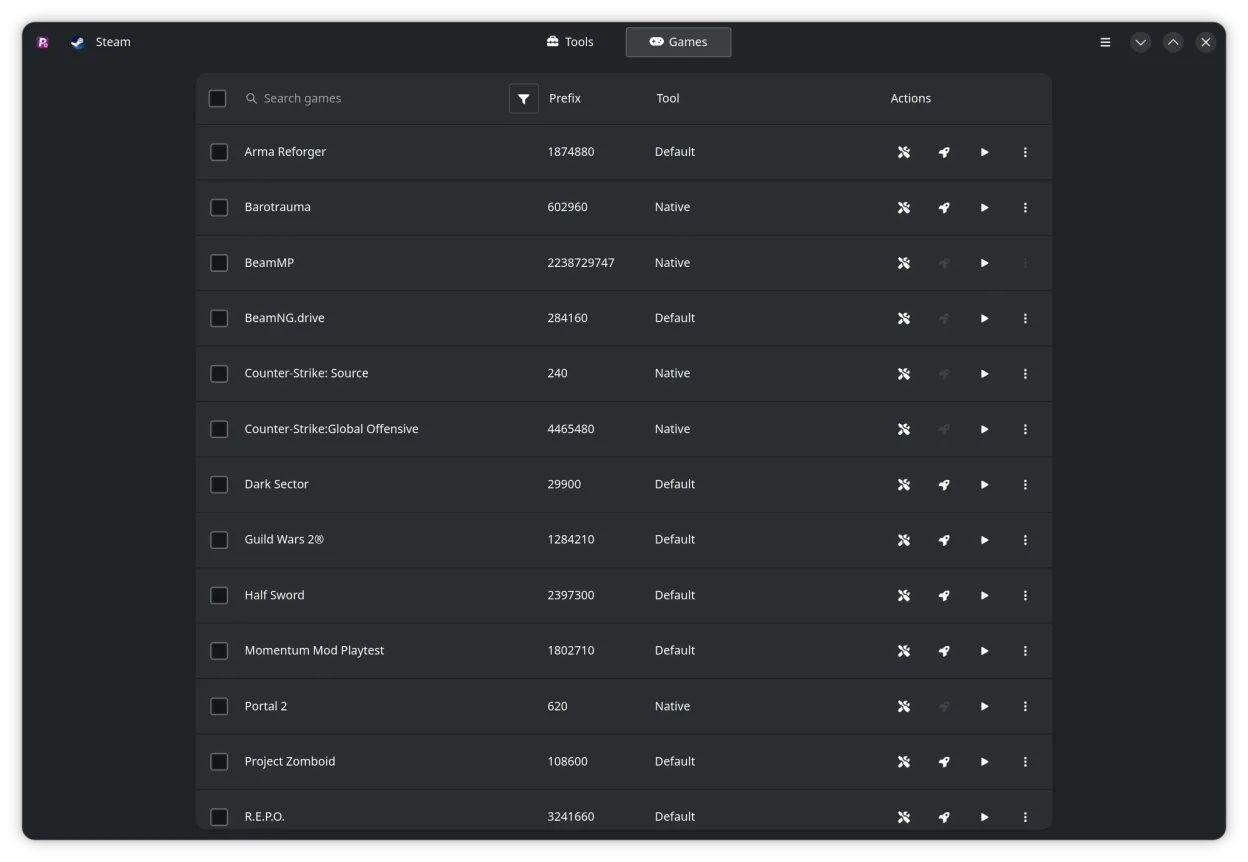Open three-dot menu for BeamNG.drive
Viewport: 1248px width, 862px height.
[x=1025, y=319]
